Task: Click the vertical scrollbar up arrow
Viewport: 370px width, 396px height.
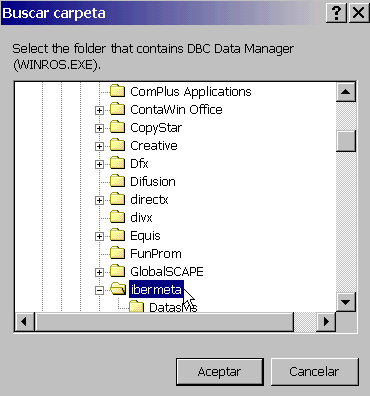Action: coord(346,92)
